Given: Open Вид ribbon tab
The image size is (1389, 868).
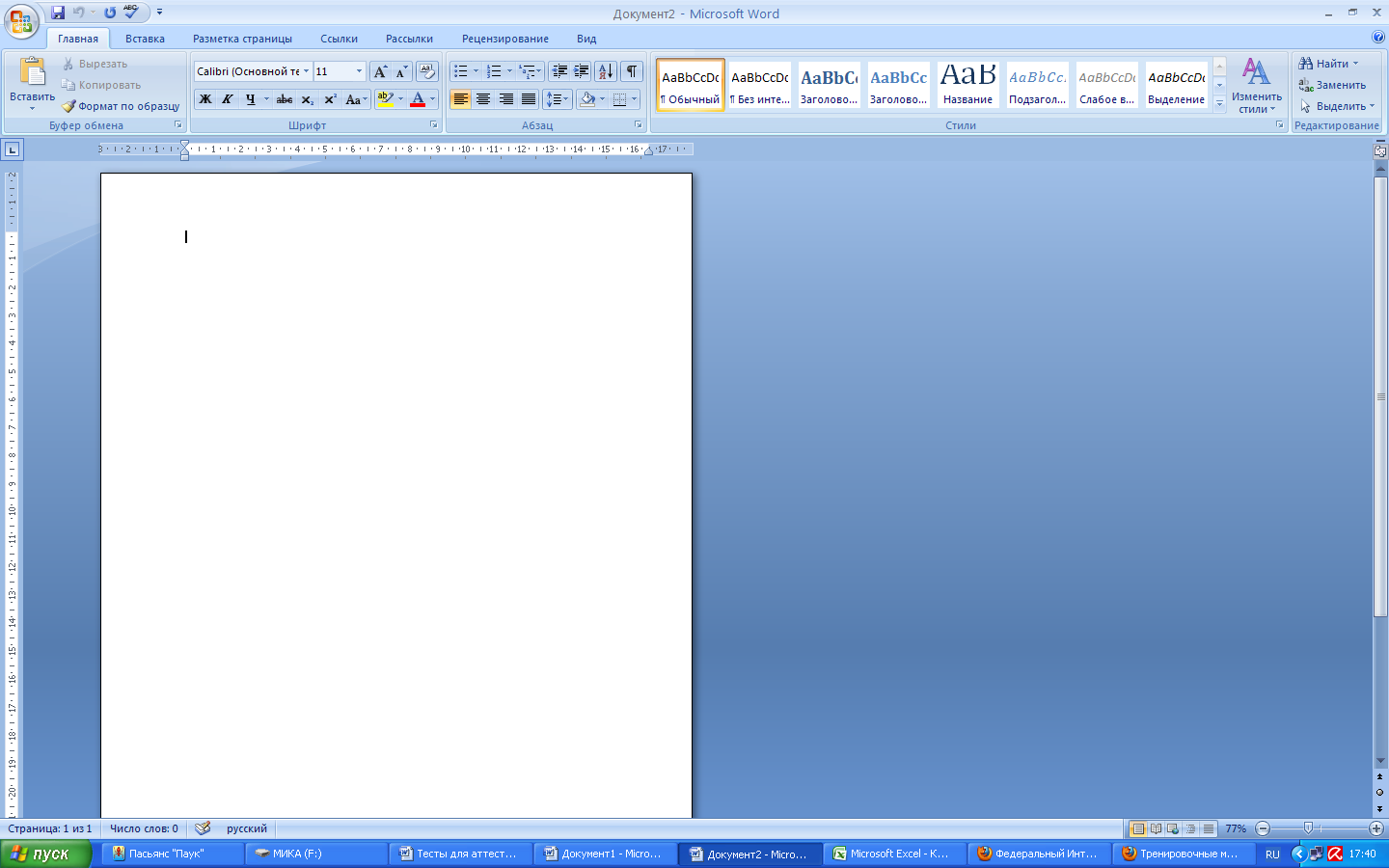Looking at the screenshot, I should [x=586, y=39].
